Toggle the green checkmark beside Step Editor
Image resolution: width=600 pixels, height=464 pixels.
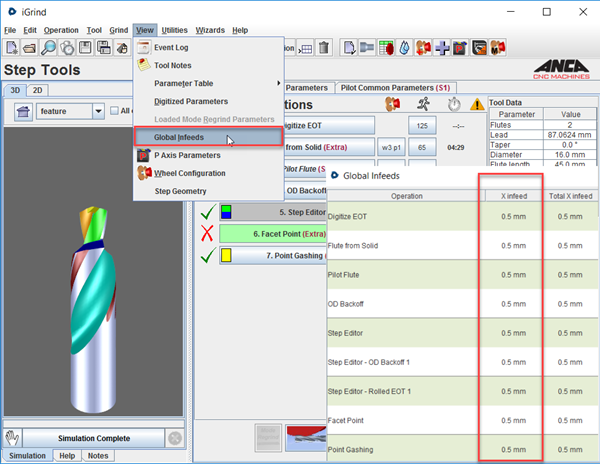tap(206, 212)
